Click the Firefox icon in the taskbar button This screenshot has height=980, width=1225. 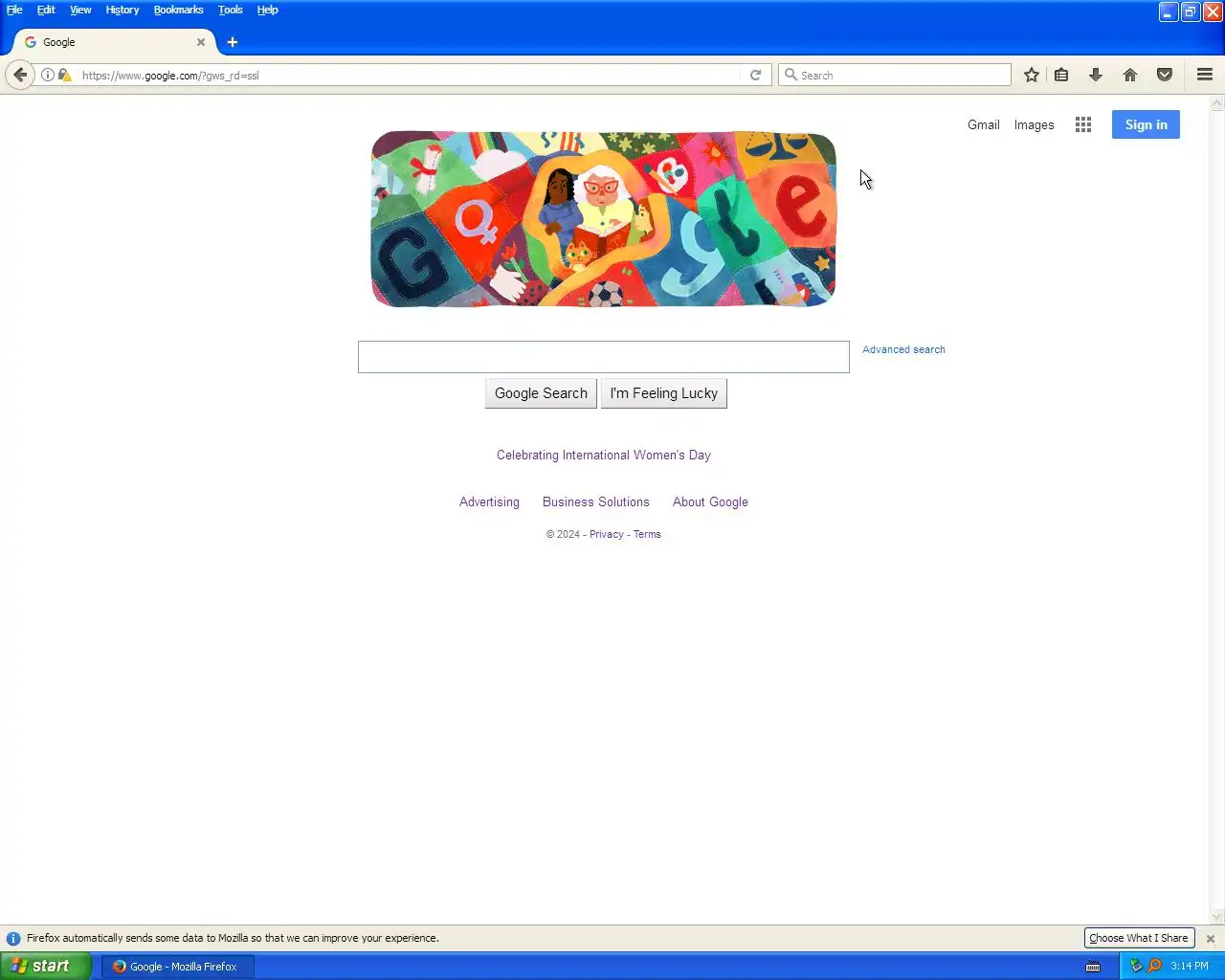(120, 967)
